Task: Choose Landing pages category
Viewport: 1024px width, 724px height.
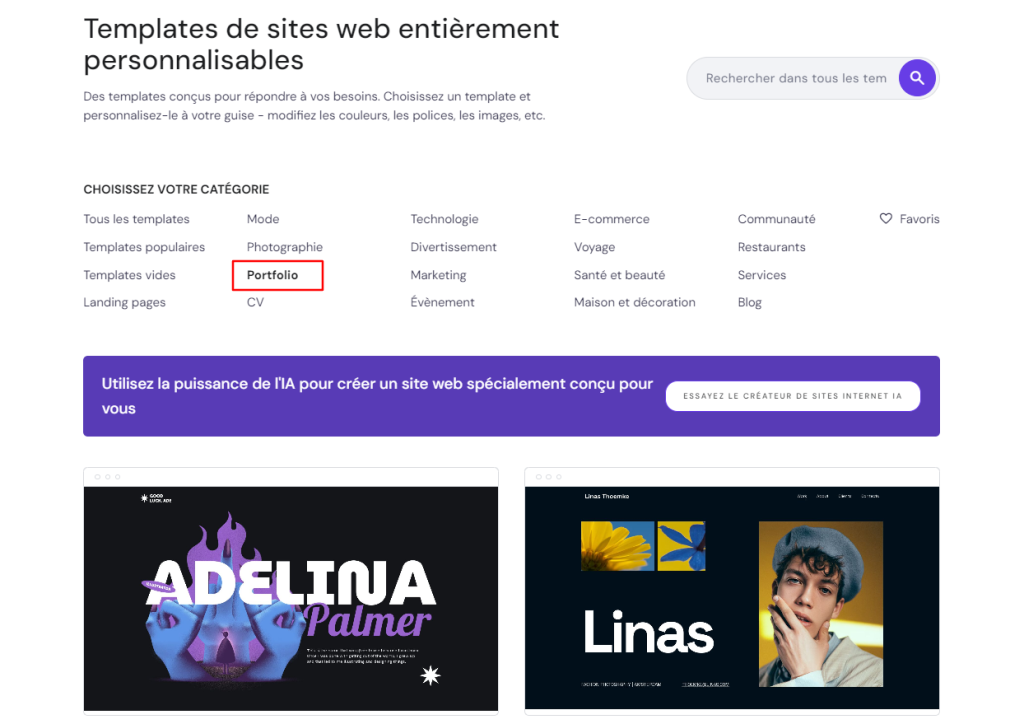Action: click(124, 302)
